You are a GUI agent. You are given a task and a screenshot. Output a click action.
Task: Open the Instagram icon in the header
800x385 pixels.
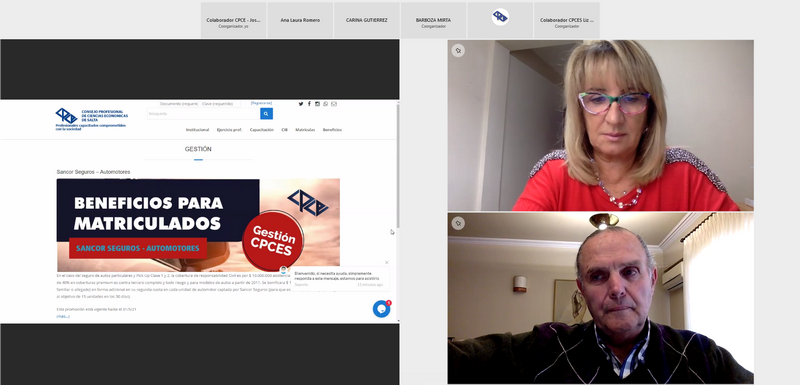[317, 104]
